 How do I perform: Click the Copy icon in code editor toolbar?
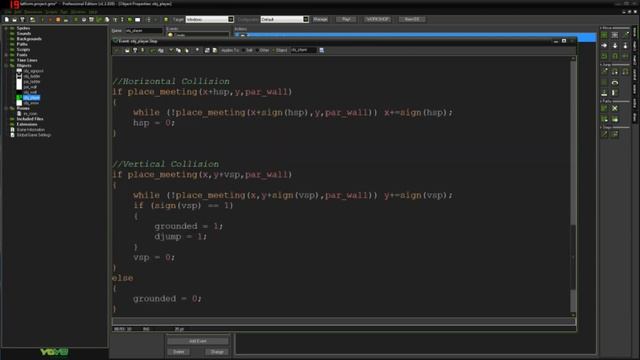pyautogui.click(x=178, y=50)
